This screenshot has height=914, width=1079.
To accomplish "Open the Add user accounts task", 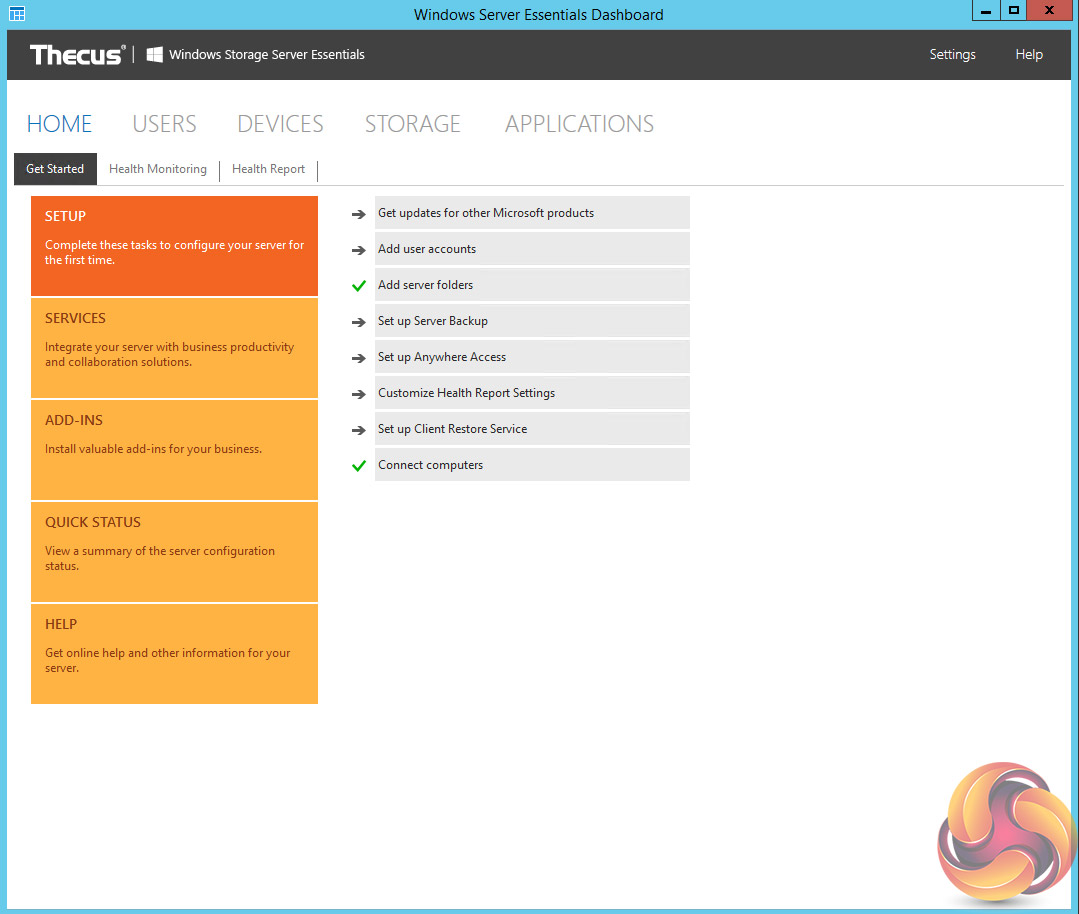I will [532, 248].
